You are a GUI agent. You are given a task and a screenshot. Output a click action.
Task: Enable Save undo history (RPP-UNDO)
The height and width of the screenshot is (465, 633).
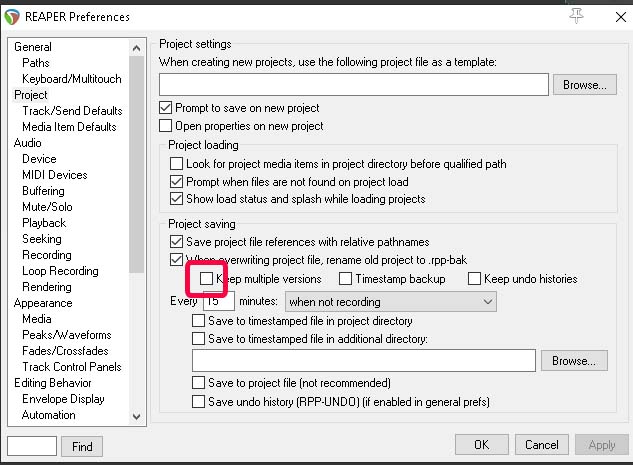198,401
